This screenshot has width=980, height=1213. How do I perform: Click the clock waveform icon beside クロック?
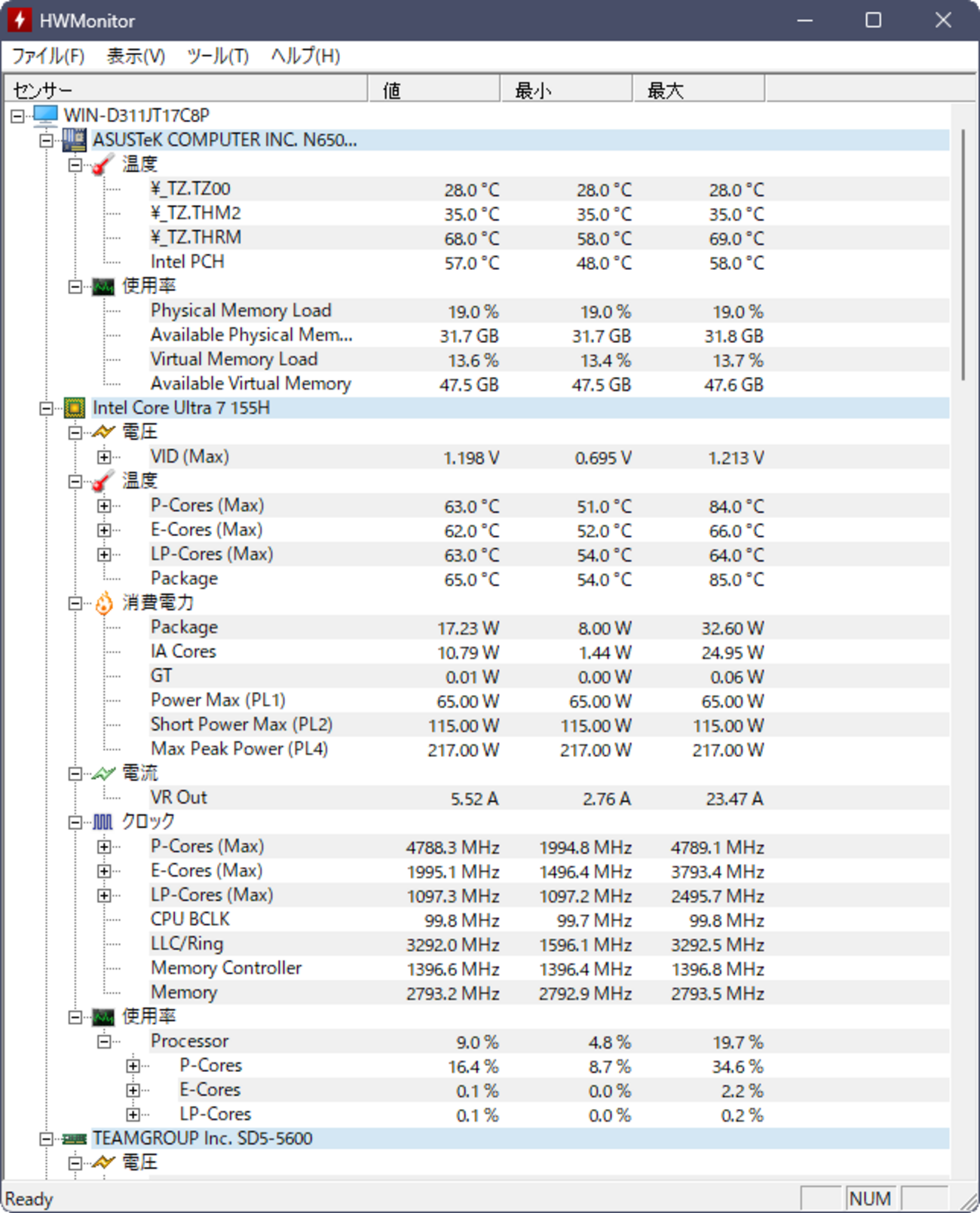tap(103, 822)
